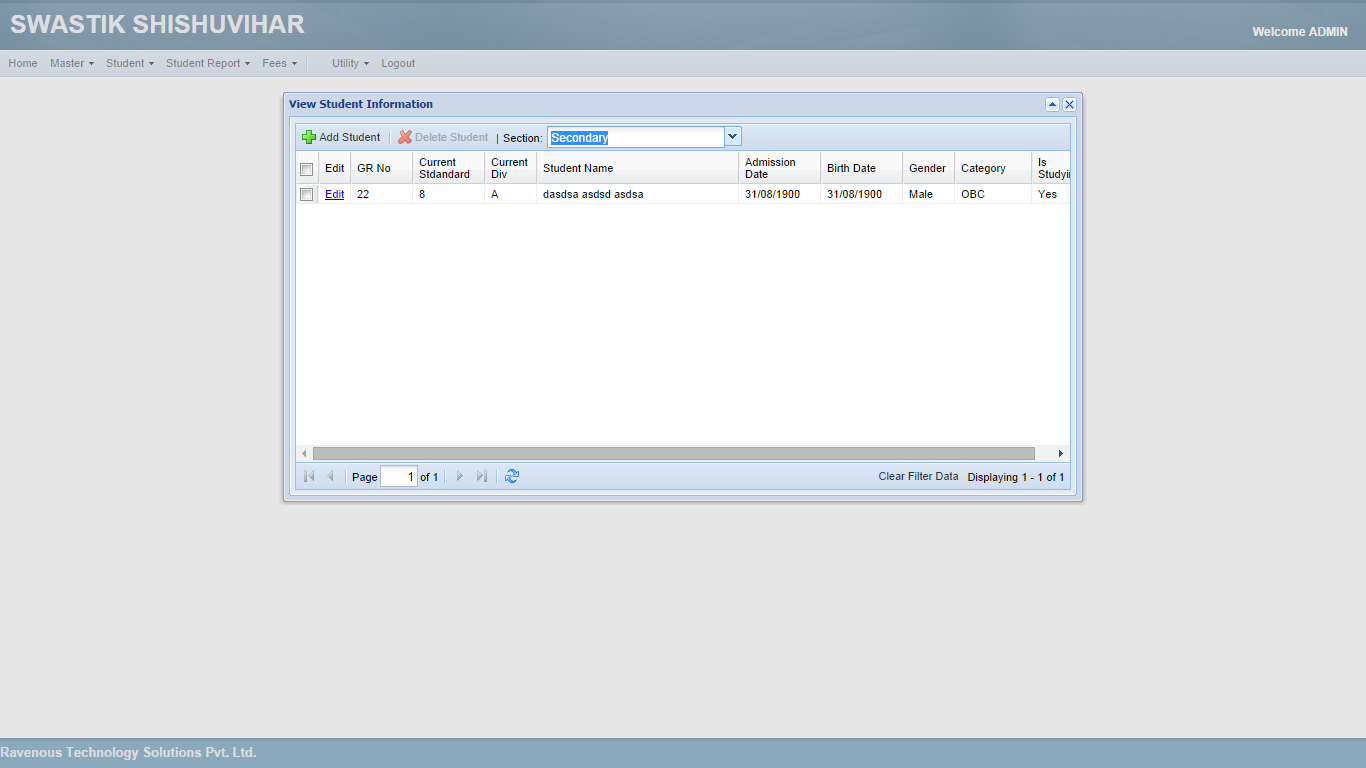Open the Section dropdown arrow
Image resolution: width=1366 pixels, height=768 pixels.
[x=733, y=137]
